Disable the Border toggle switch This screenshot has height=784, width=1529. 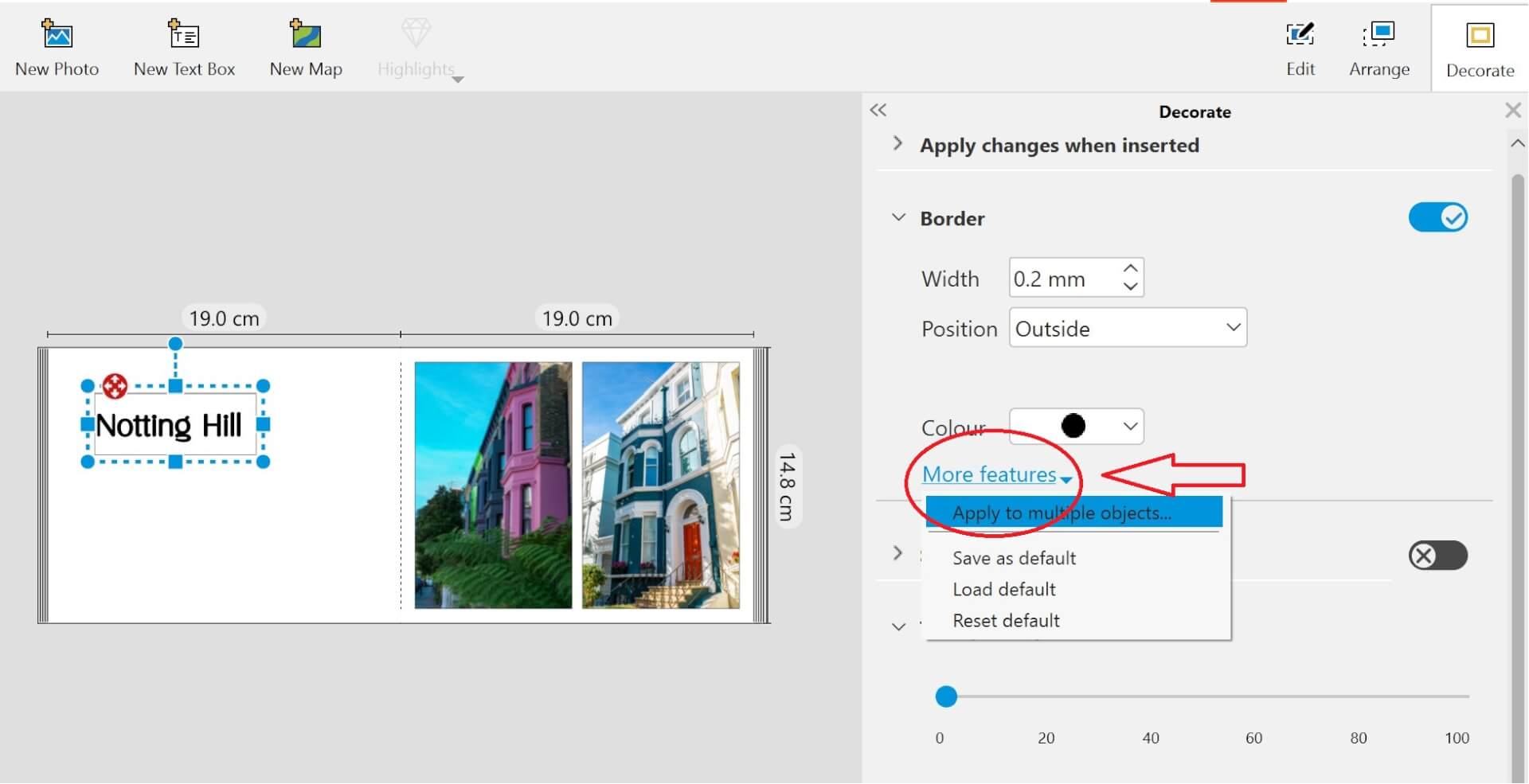click(x=1437, y=217)
